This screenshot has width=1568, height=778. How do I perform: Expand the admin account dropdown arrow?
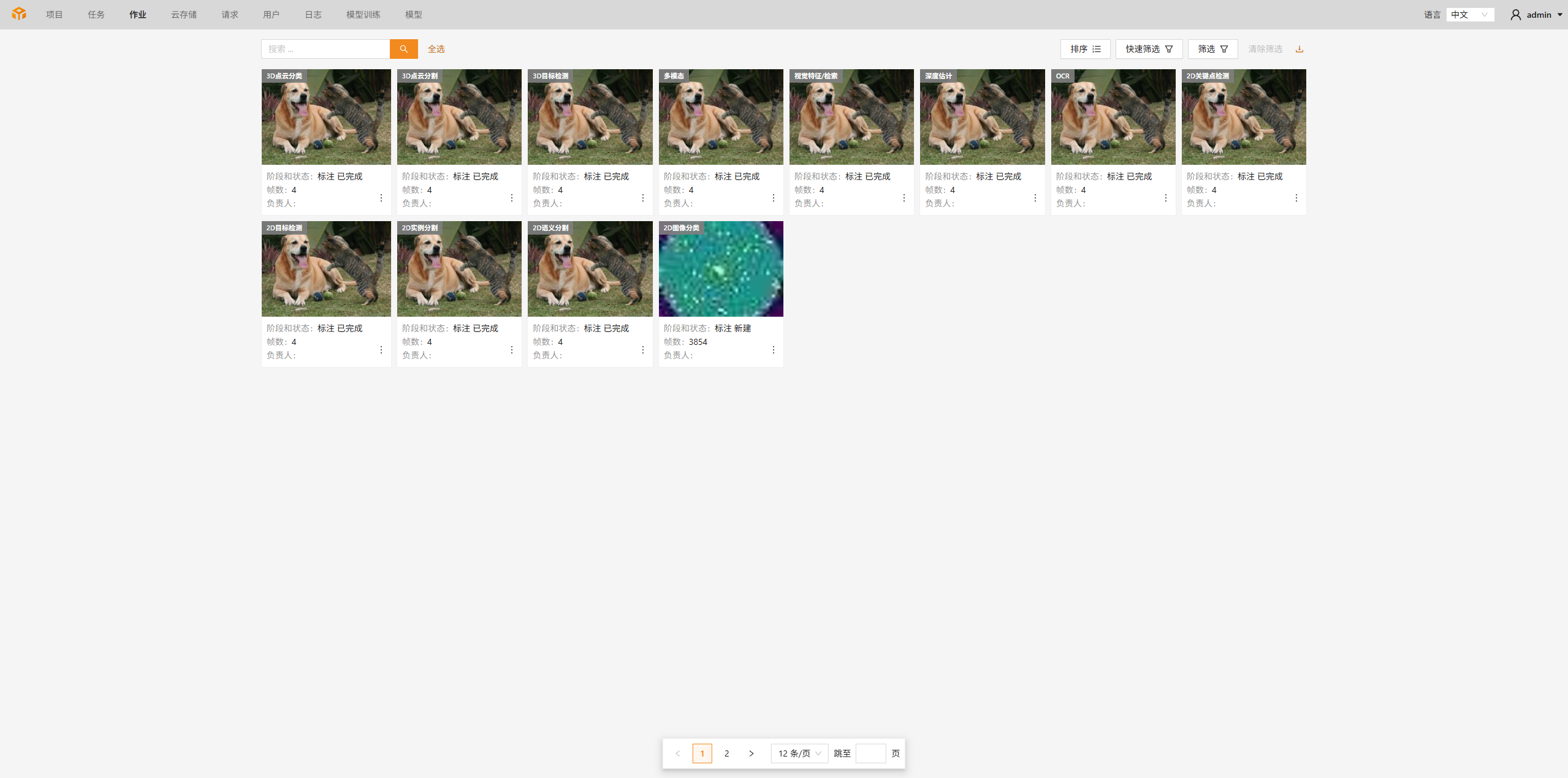click(1559, 15)
